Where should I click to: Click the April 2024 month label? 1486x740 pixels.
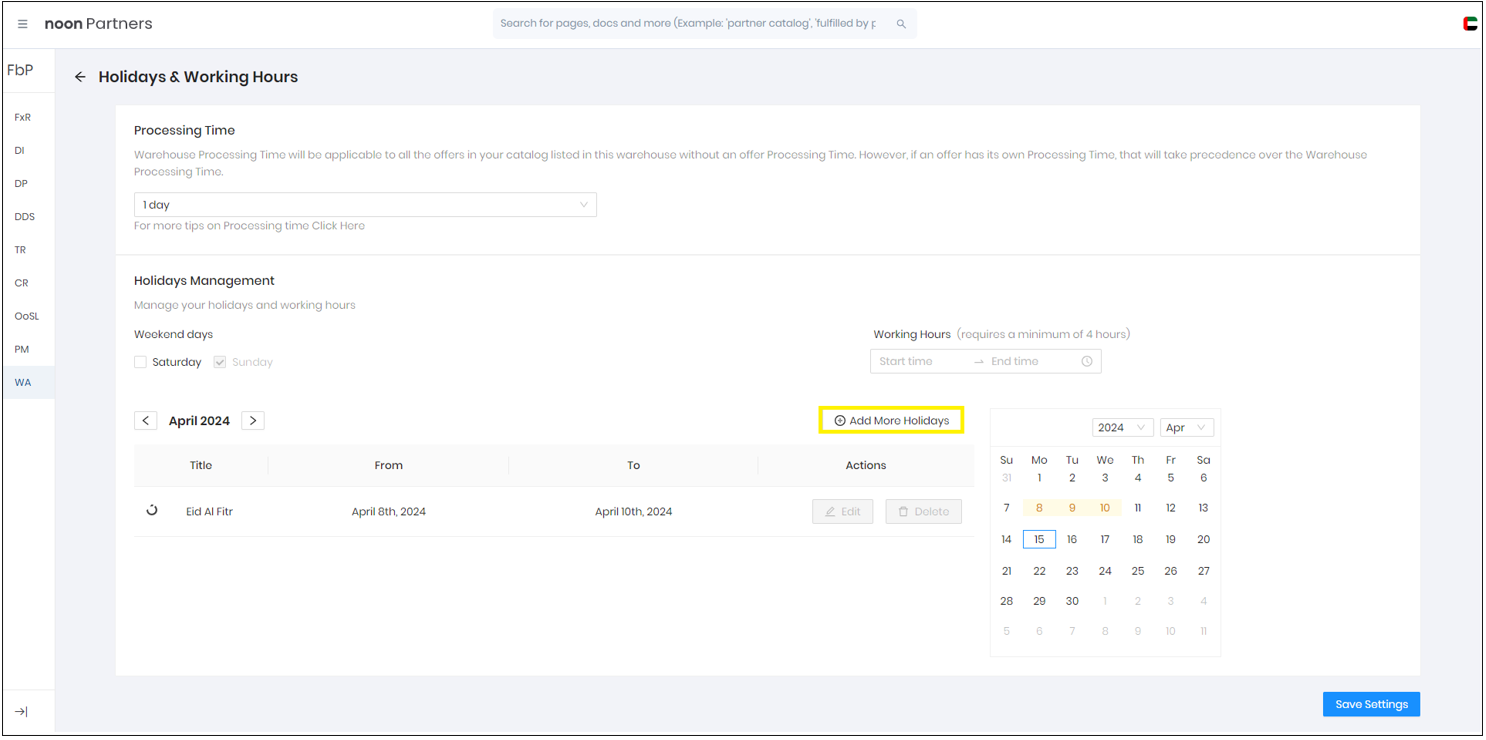(x=199, y=421)
